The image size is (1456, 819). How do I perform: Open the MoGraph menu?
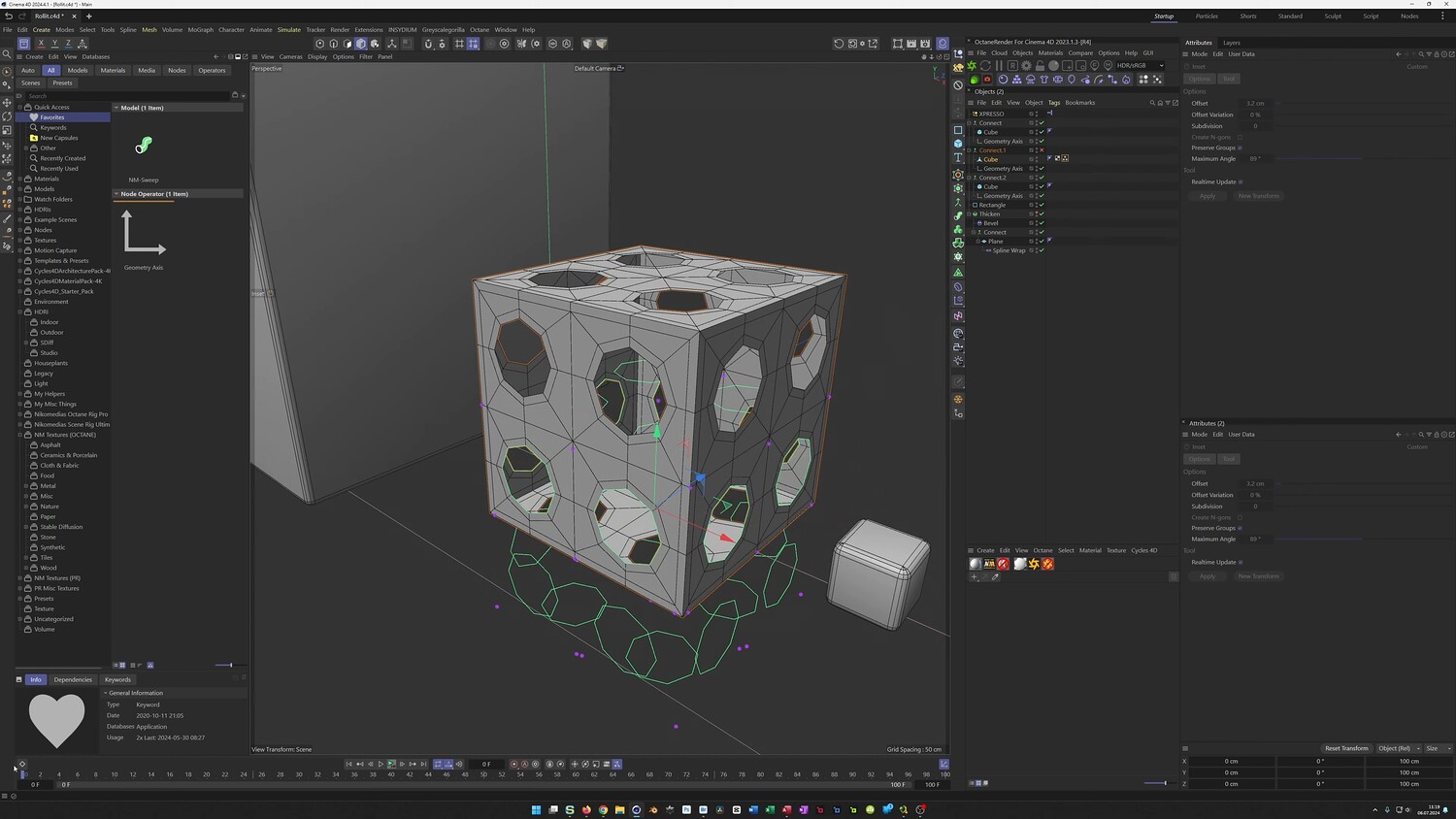[200, 30]
